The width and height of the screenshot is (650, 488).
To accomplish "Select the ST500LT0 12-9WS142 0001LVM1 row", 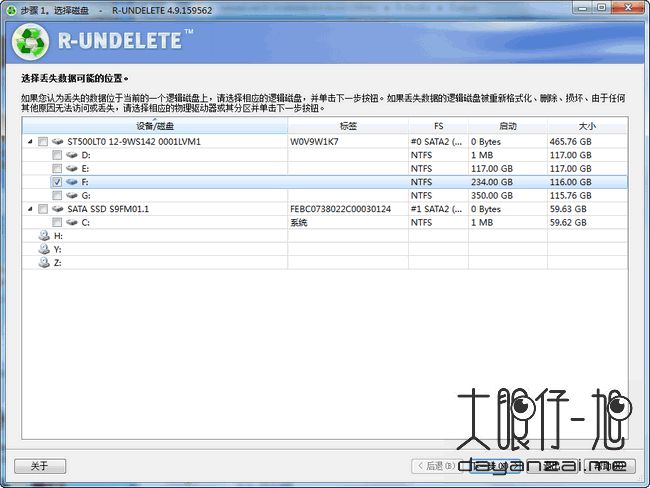I will pyautogui.click(x=325, y=142).
